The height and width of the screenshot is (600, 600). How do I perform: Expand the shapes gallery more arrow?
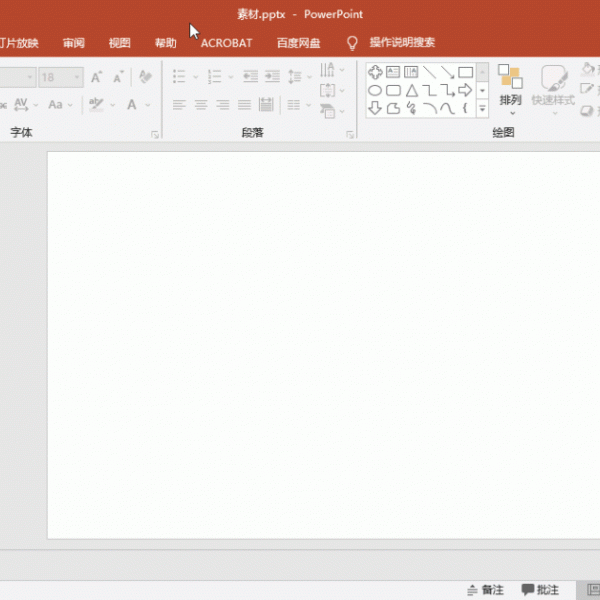[x=482, y=108]
